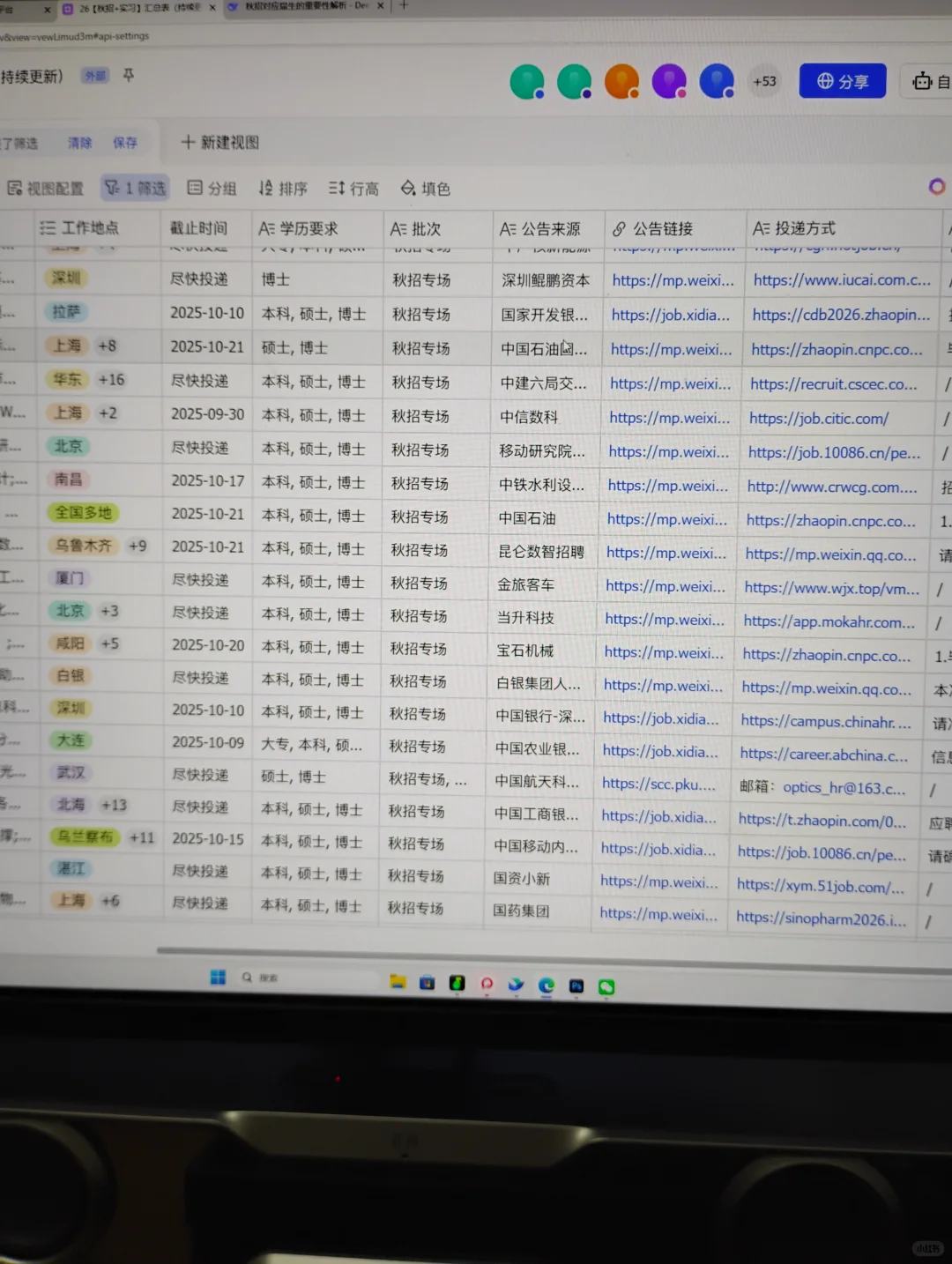952x1264 pixels.
Task: Open the 填色 fill color option
Action: click(x=426, y=189)
